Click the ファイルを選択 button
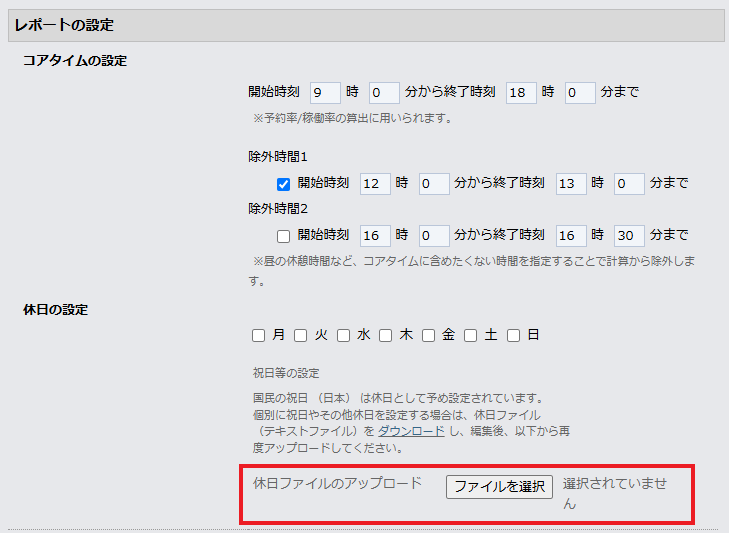This screenshot has width=729, height=533. (499, 487)
